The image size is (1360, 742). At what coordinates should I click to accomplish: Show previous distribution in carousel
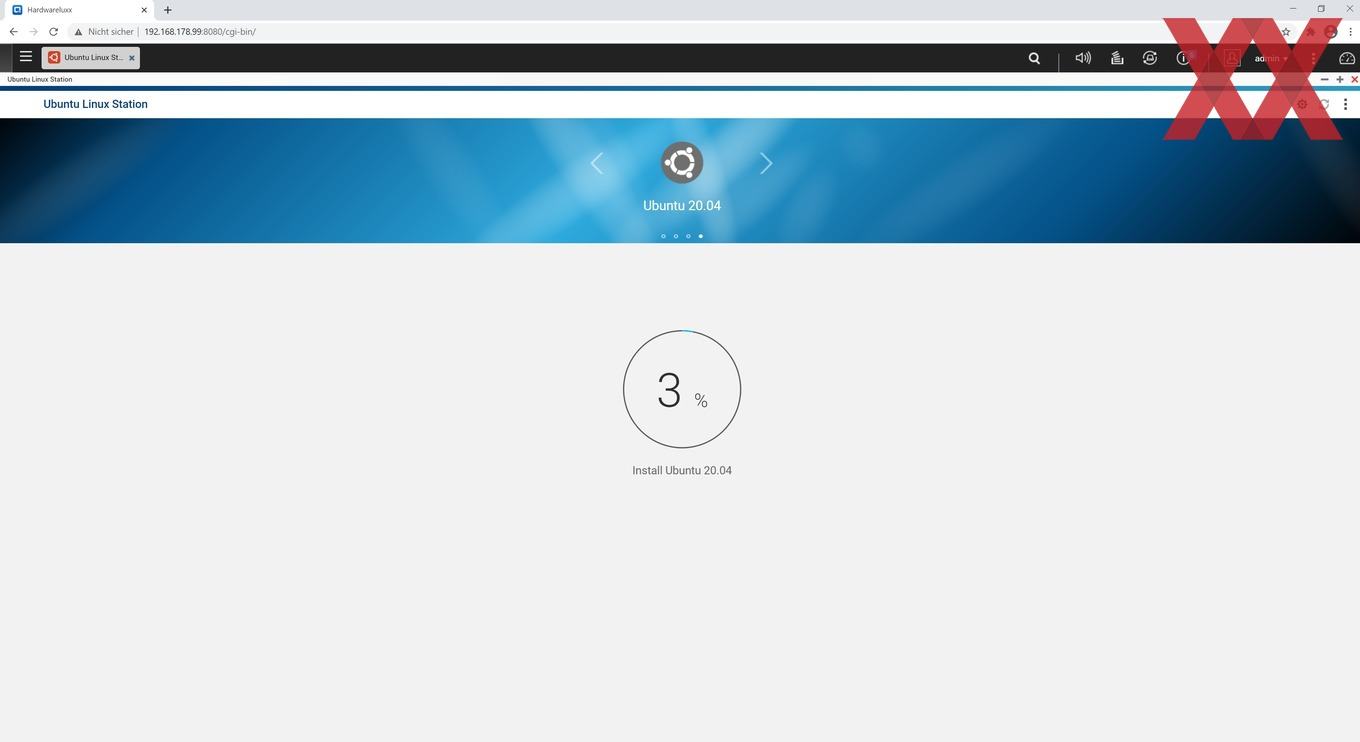click(597, 163)
